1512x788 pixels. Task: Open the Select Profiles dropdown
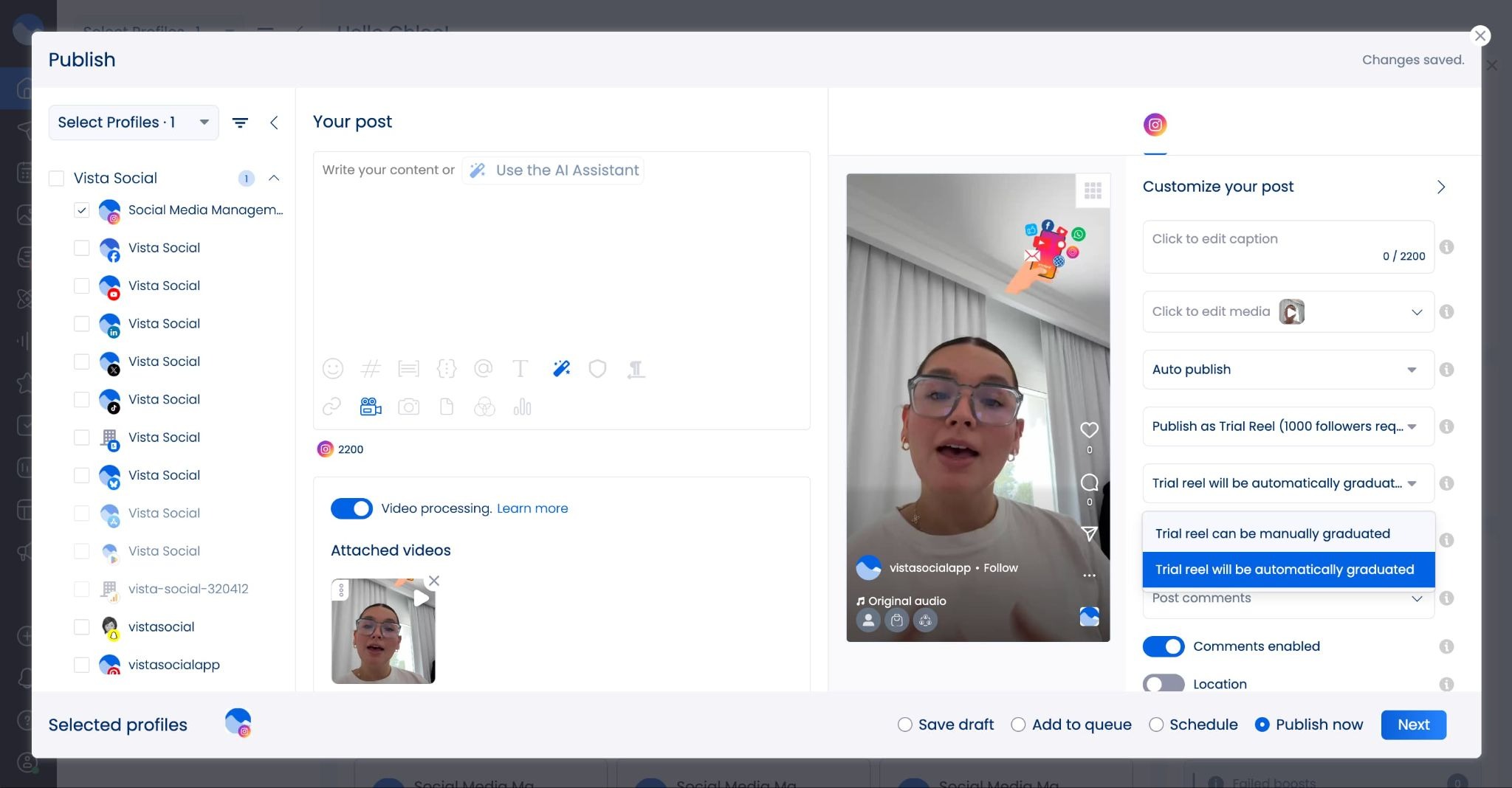pos(134,122)
